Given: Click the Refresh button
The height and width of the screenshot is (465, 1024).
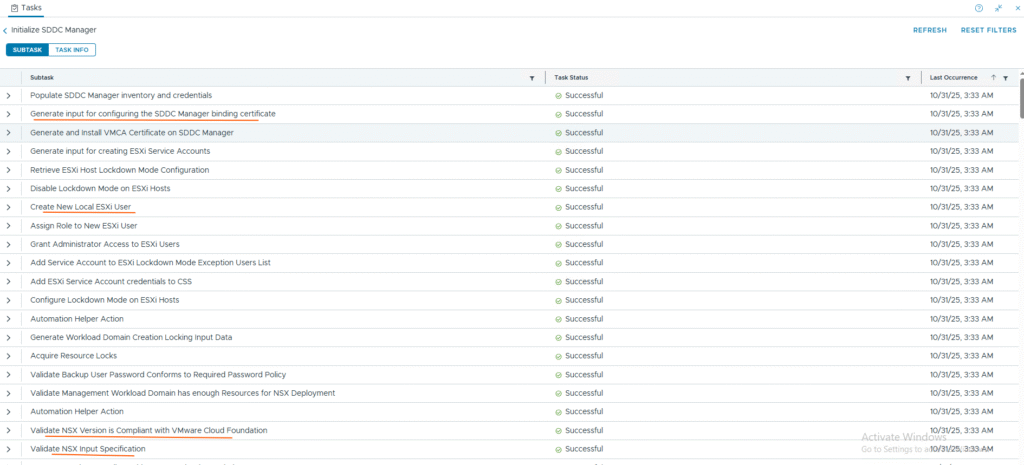Looking at the screenshot, I should click(x=929, y=30).
